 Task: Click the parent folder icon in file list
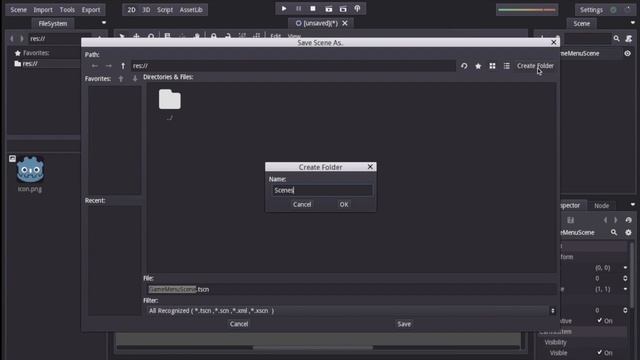pos(170,100)
